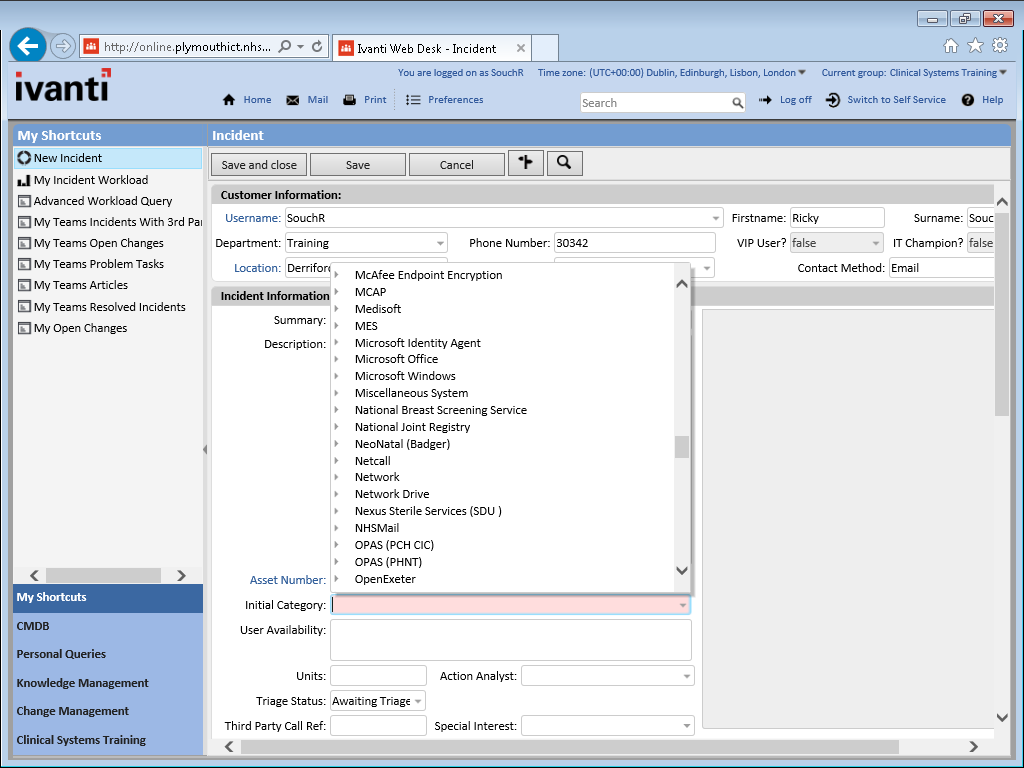
Task: Click the category list scrollbar thumb
Action: coord(682,447)
